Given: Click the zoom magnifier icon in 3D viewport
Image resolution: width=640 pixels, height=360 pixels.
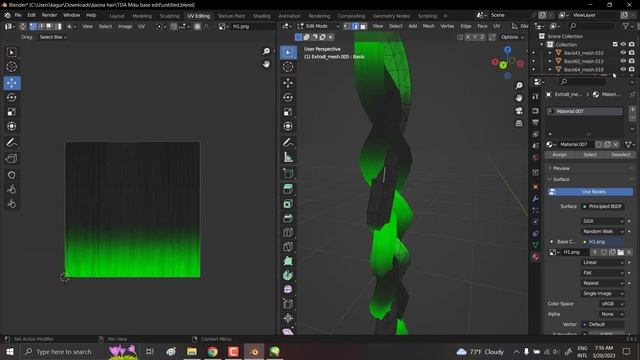Looking at the screenshot, I should pos(519,86).
